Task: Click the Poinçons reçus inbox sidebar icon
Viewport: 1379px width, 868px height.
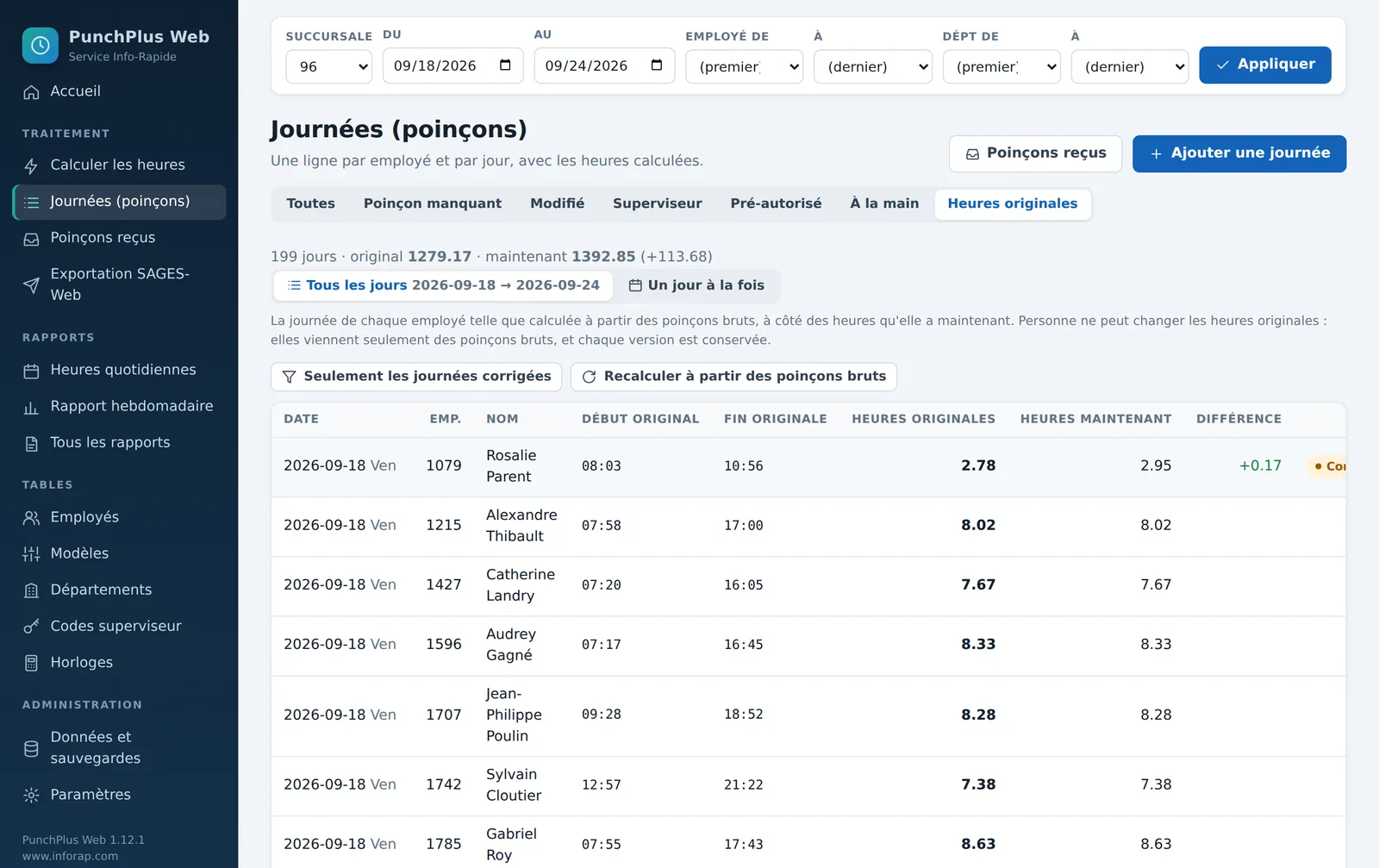Action: tap(31, 239)
